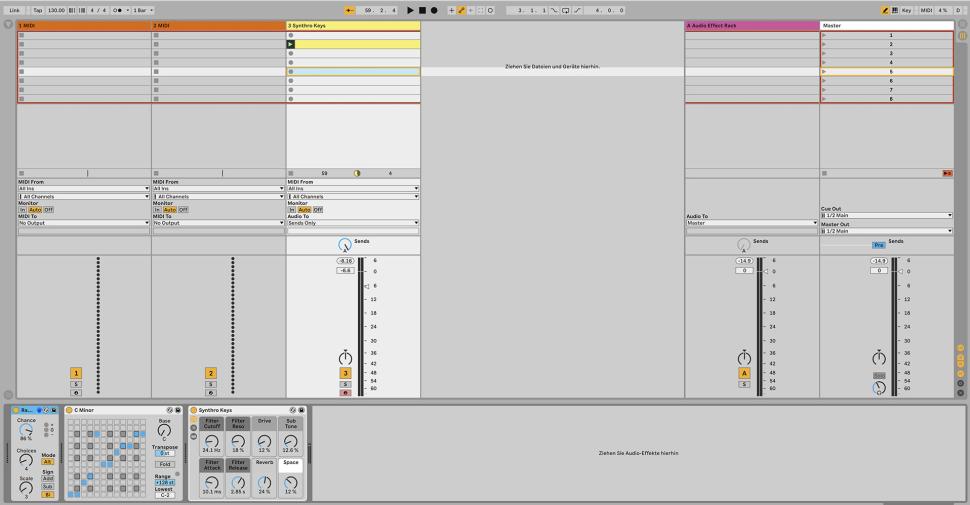Toggle the computer MIDI keyboard icon

tap(895, 11)
